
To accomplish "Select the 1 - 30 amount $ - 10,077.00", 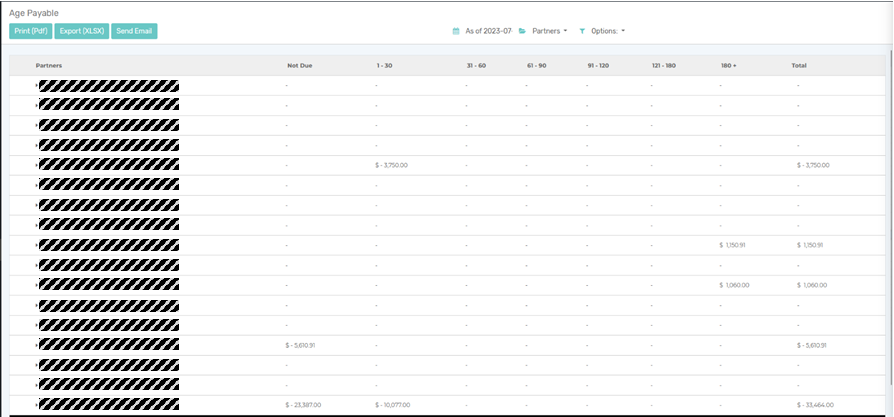I will 393,405.
